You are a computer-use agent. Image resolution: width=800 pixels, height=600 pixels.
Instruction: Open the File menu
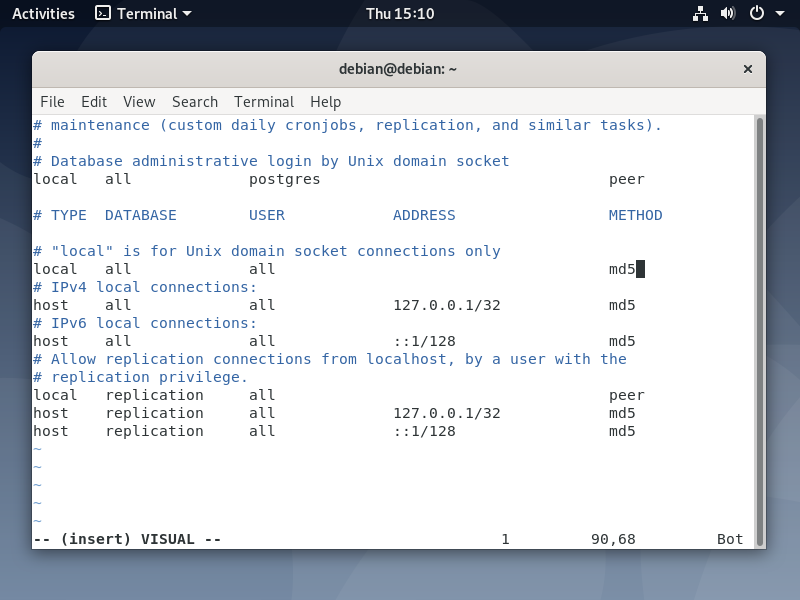53,102
